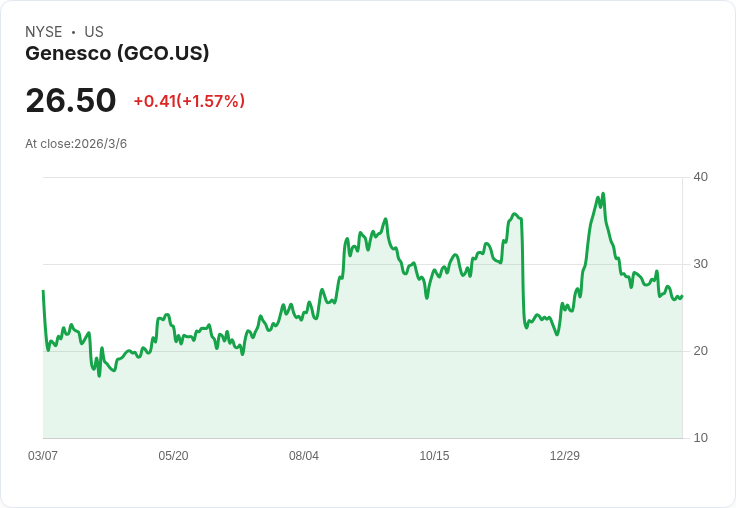The height and width of the screenshot is (508, 736).
Task: Click the 20 y-axis price label
Action: [700, 351]
